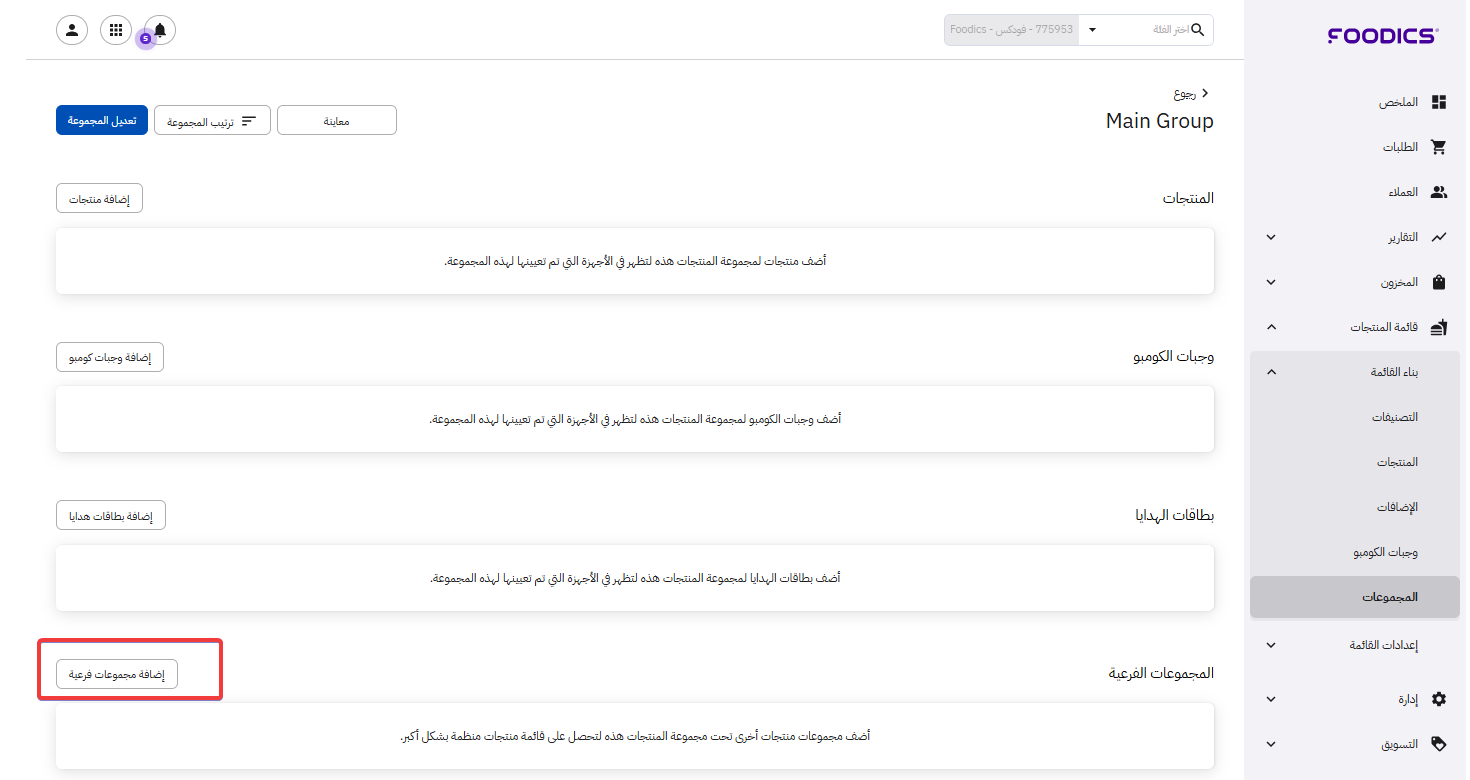The image size is (1470, 780).
Task: Click the ترتيب المجموعة sort button
Action: tap(212, 121)
